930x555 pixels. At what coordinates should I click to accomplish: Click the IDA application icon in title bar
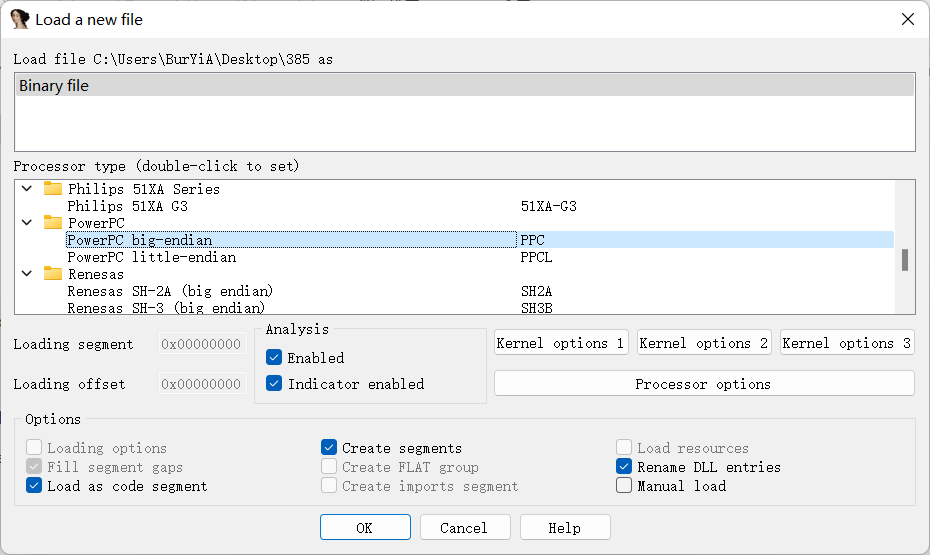pyautogui.click(x=19, y=19)
